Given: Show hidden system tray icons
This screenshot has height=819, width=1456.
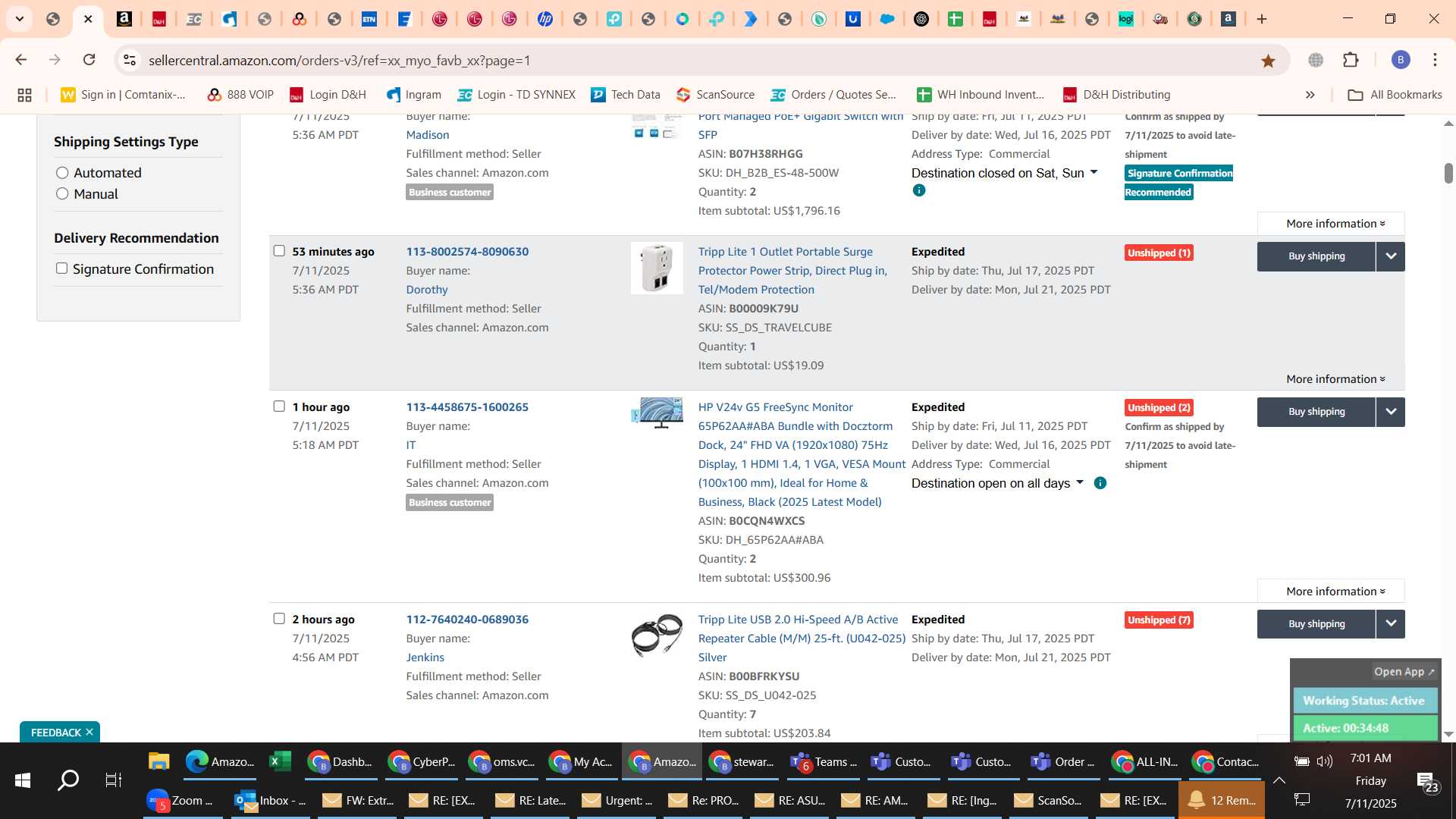Looking at the screenshot, I should click(1279, 780).
